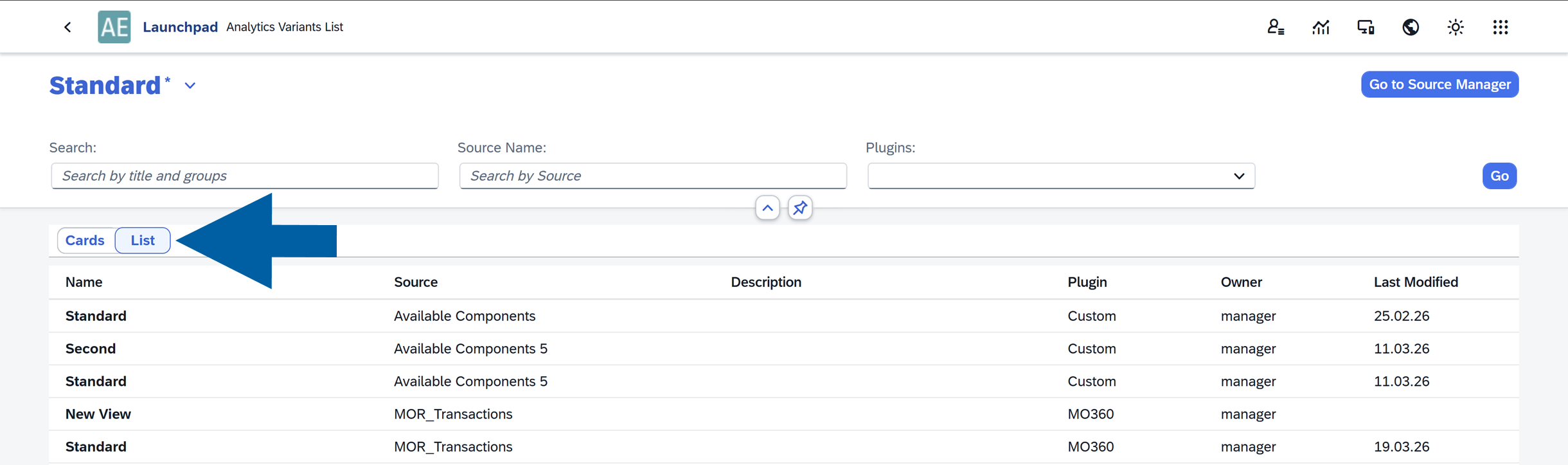Select the Available Components source cell
Screen dimensions: 1568x465
[x=465, y=316]
